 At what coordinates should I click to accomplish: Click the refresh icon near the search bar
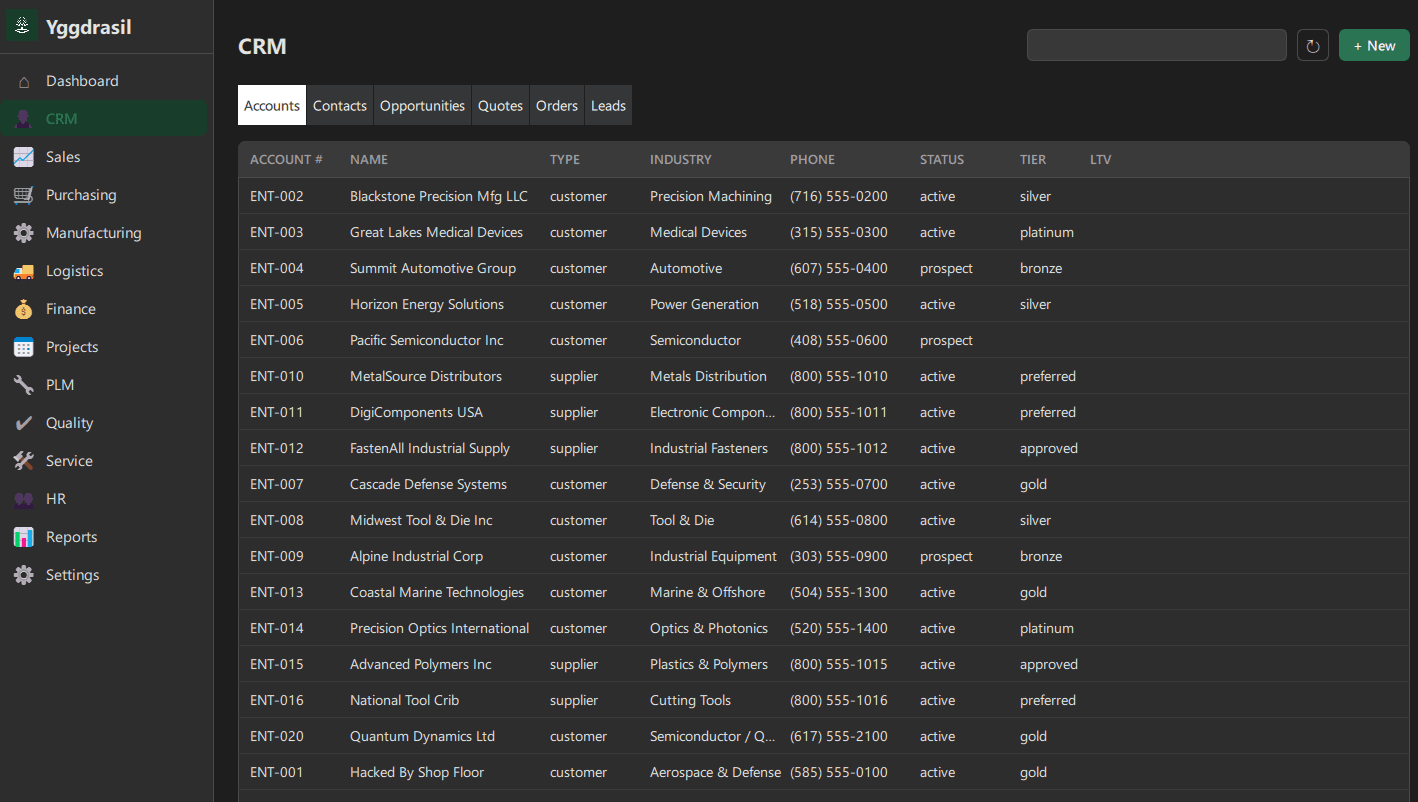pos(1312,45)
